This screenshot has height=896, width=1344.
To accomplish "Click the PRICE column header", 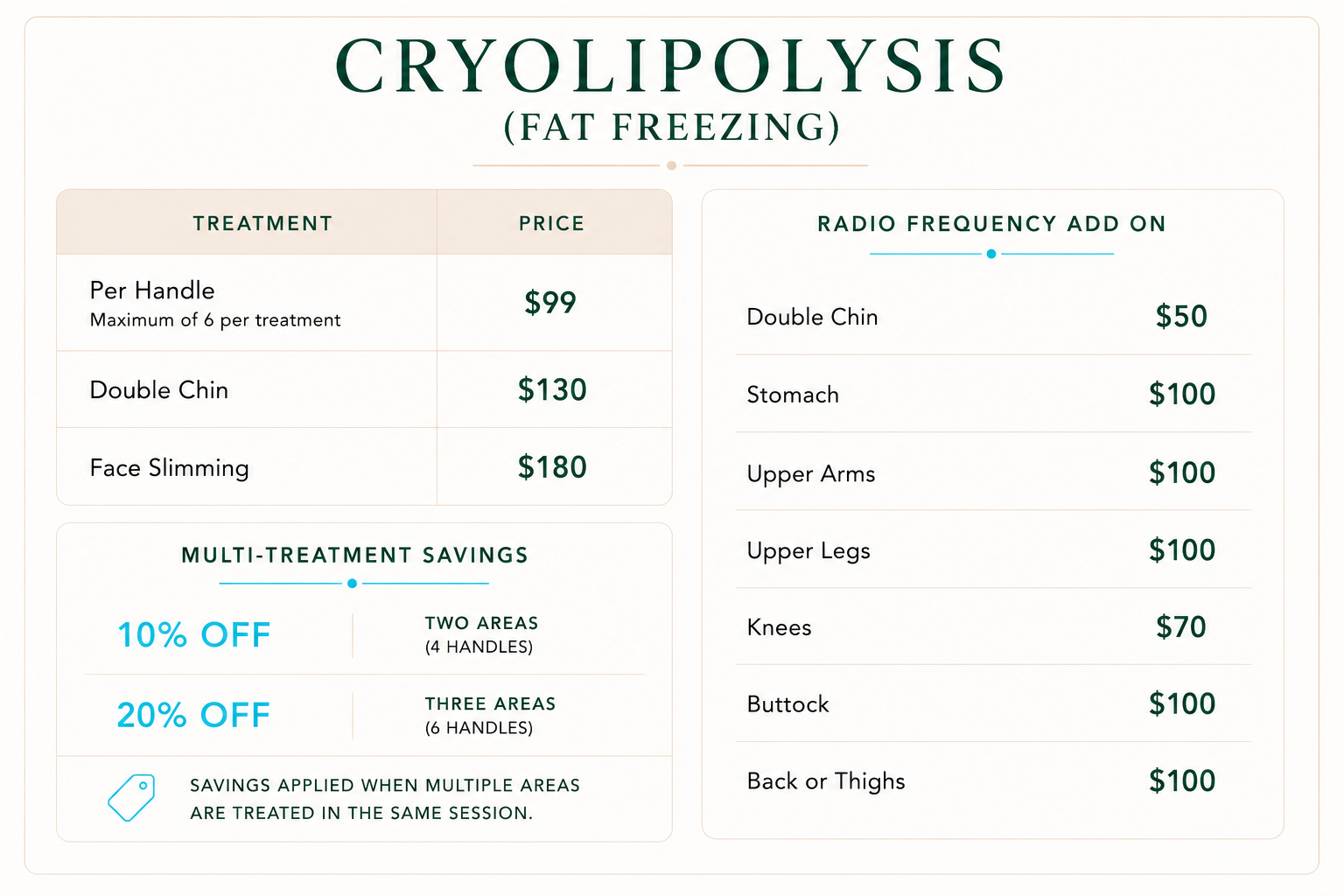I will (x=551, y=224).
